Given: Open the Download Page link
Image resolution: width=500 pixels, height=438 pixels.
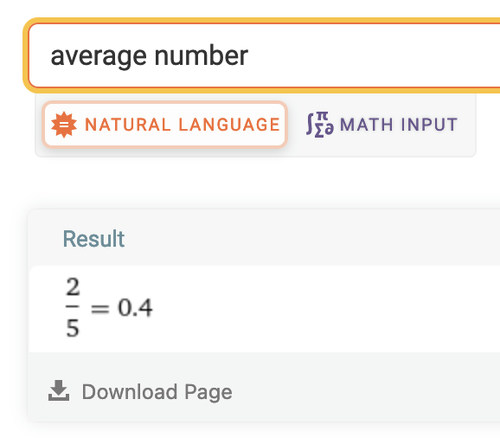Looking at the screenshot, I should click(x=140, y=391).
